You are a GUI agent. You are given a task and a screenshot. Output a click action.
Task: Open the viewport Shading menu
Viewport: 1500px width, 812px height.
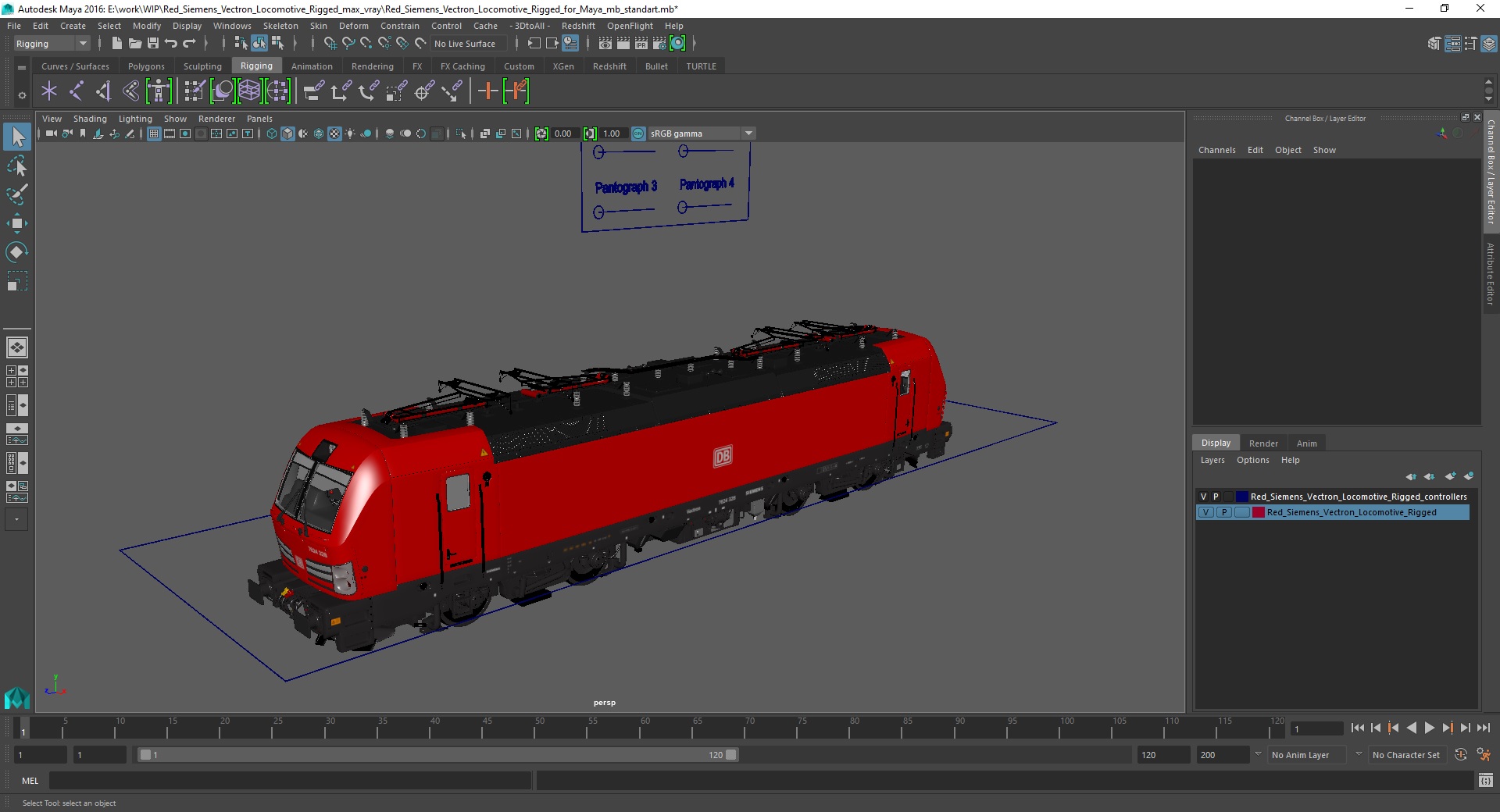coord(90,119)
